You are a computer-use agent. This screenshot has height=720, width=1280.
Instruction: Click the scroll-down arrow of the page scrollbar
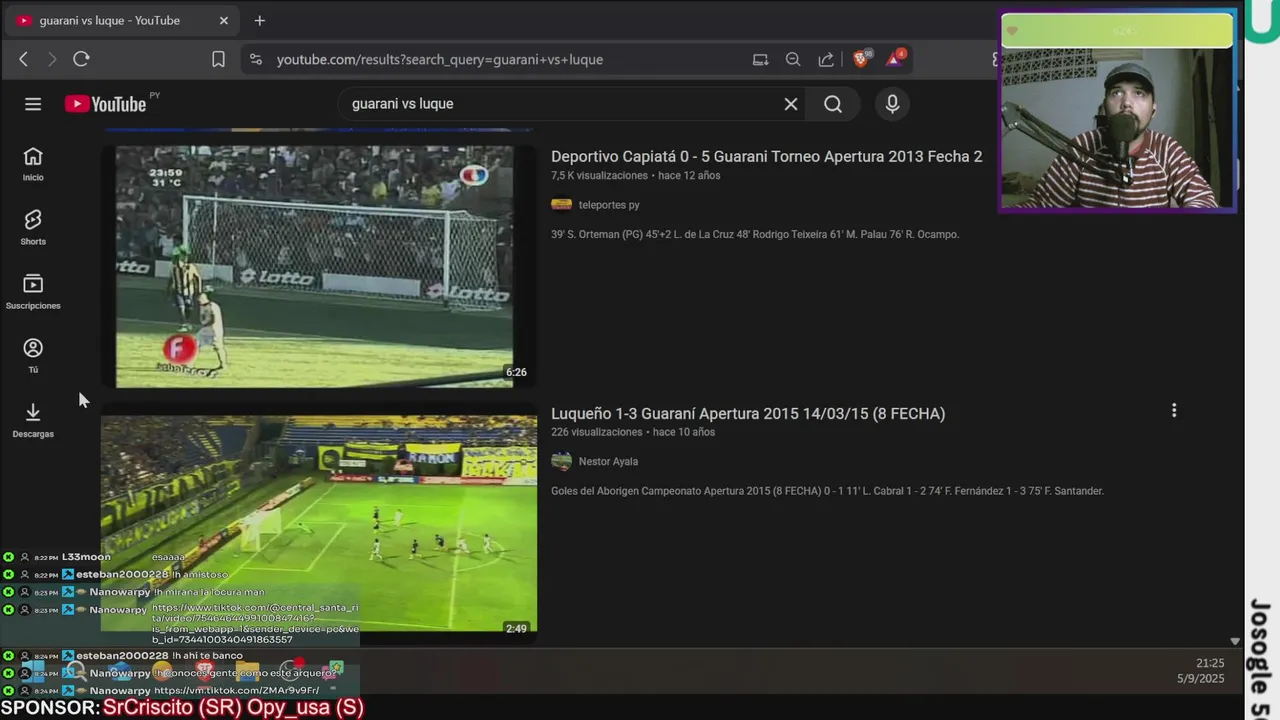point(1235,641)
